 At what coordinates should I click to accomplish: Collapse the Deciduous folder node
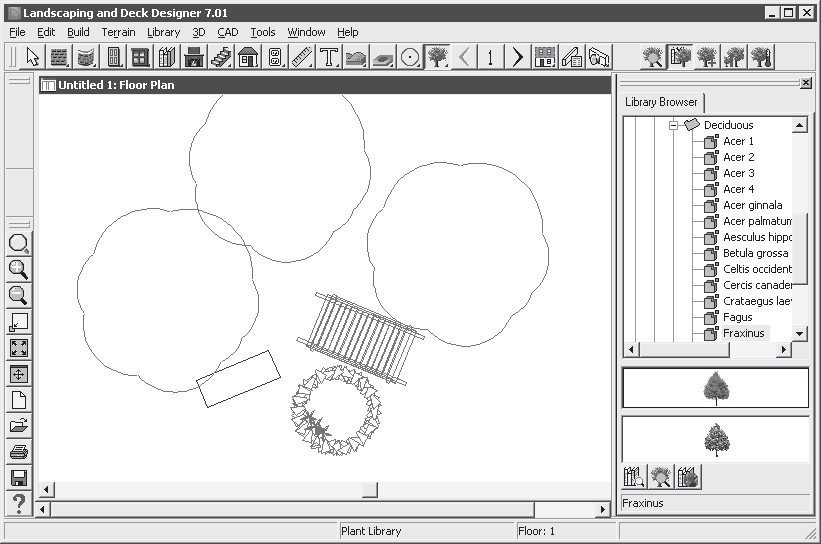pos(674,125)
